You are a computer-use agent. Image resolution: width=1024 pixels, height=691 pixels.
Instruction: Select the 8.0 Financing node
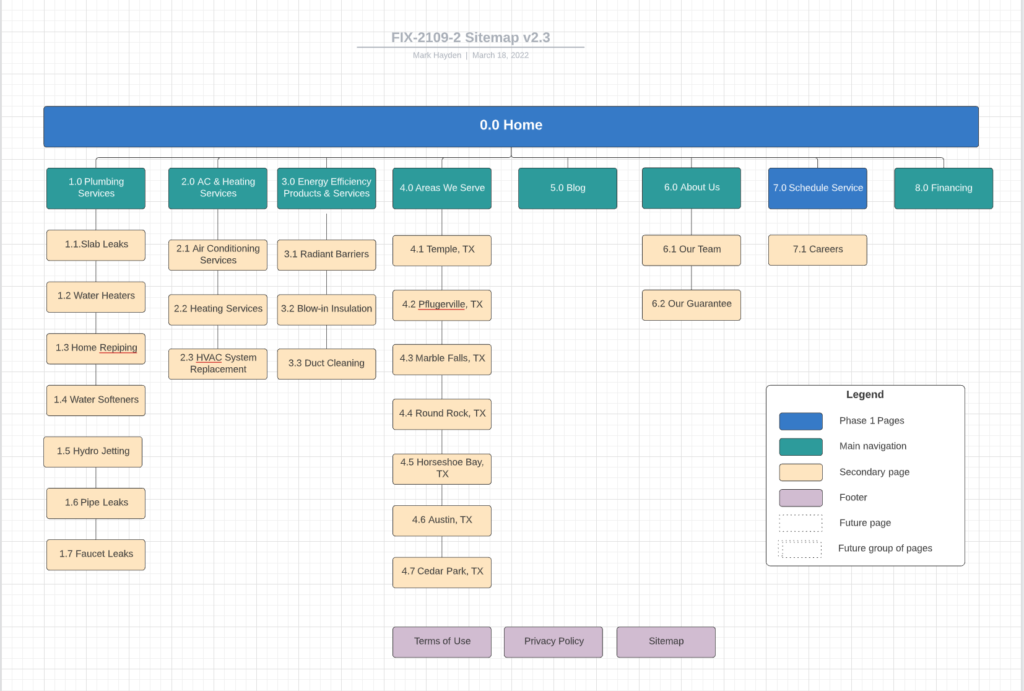click(x=943, y=188)
